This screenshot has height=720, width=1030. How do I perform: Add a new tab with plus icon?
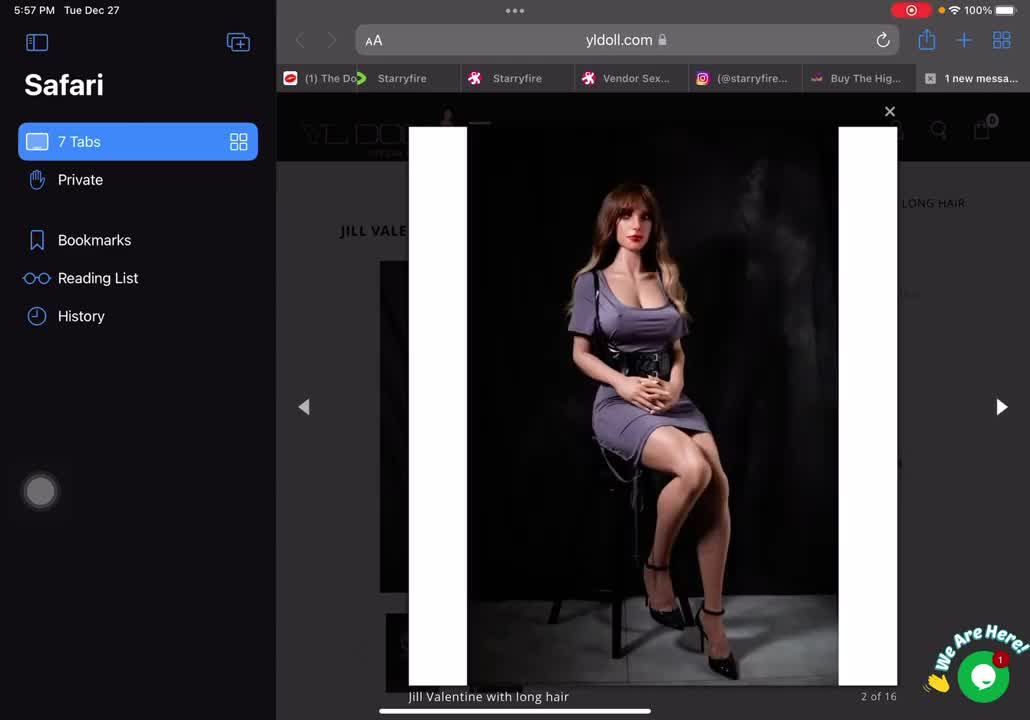coord(964,40)
